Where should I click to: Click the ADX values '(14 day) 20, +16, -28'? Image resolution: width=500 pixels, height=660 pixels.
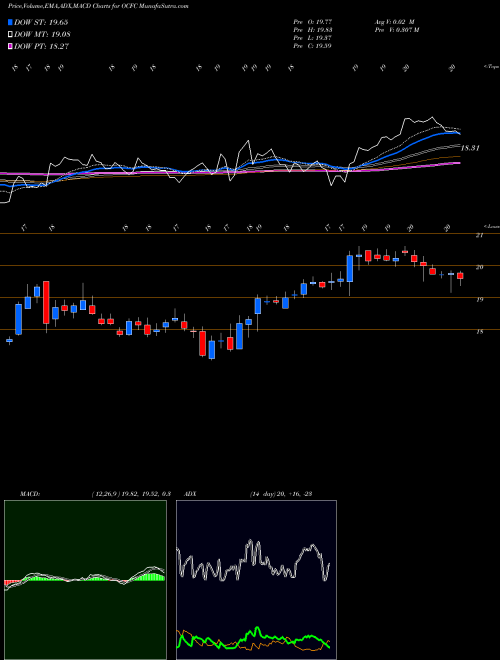[x=281, y=494]
